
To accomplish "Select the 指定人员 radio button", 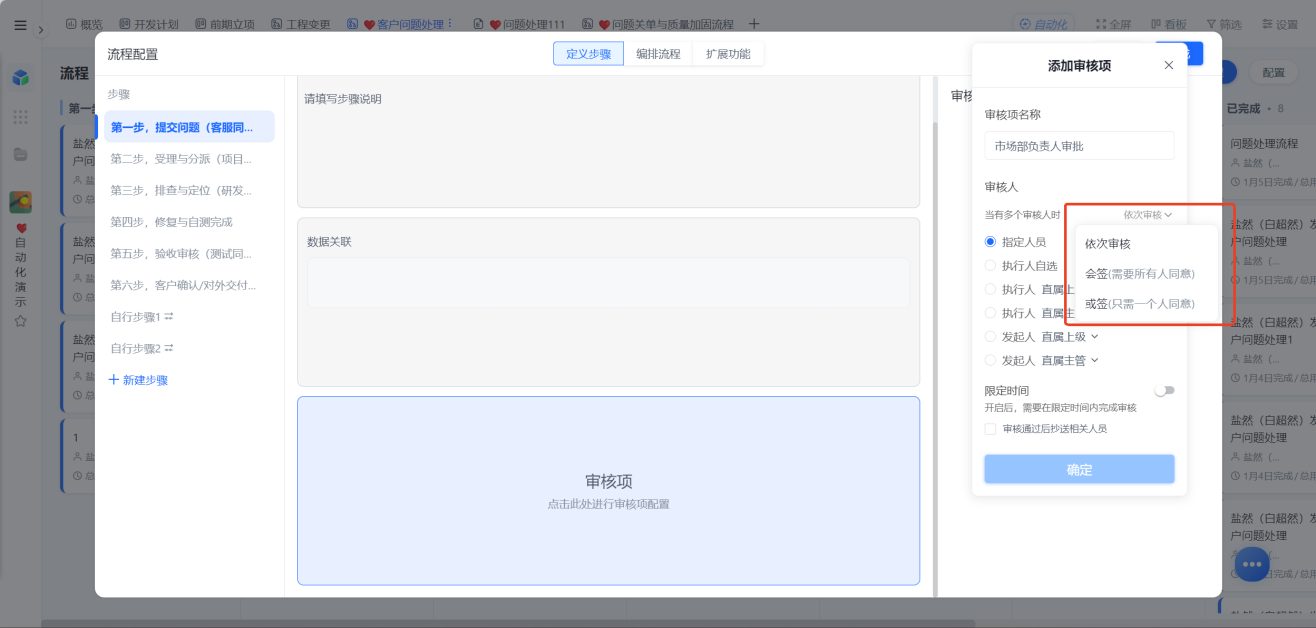I will pyautogui.click(x=990, y=242).
